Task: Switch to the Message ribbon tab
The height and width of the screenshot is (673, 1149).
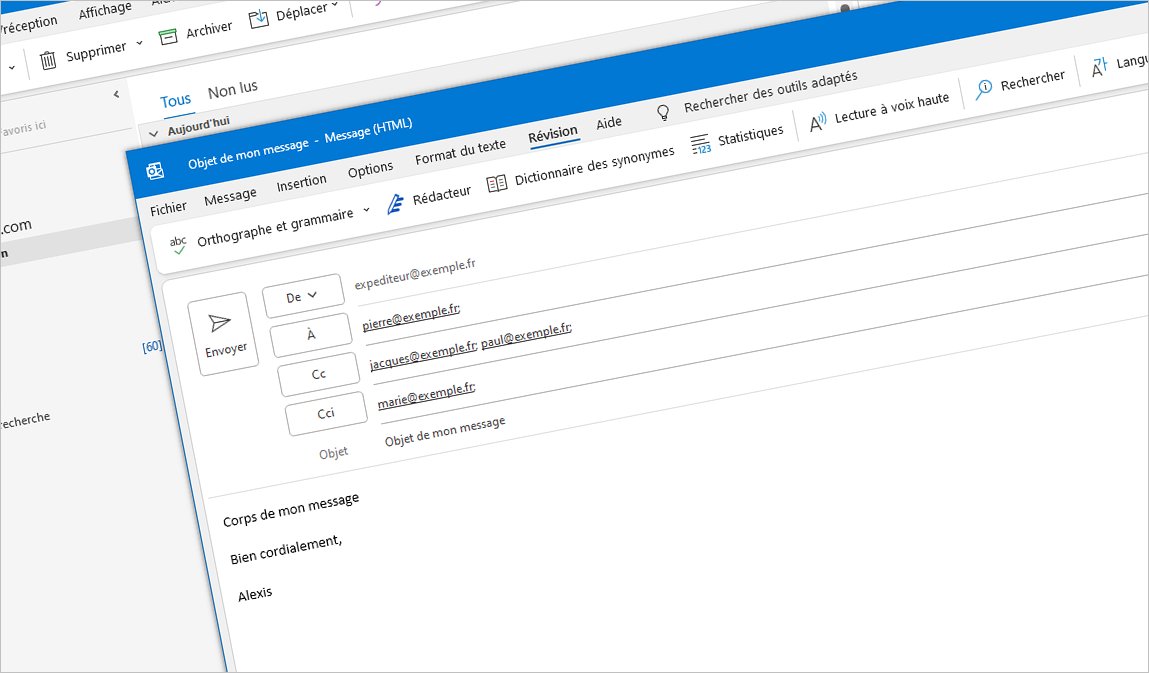Action: click(230, 196)
